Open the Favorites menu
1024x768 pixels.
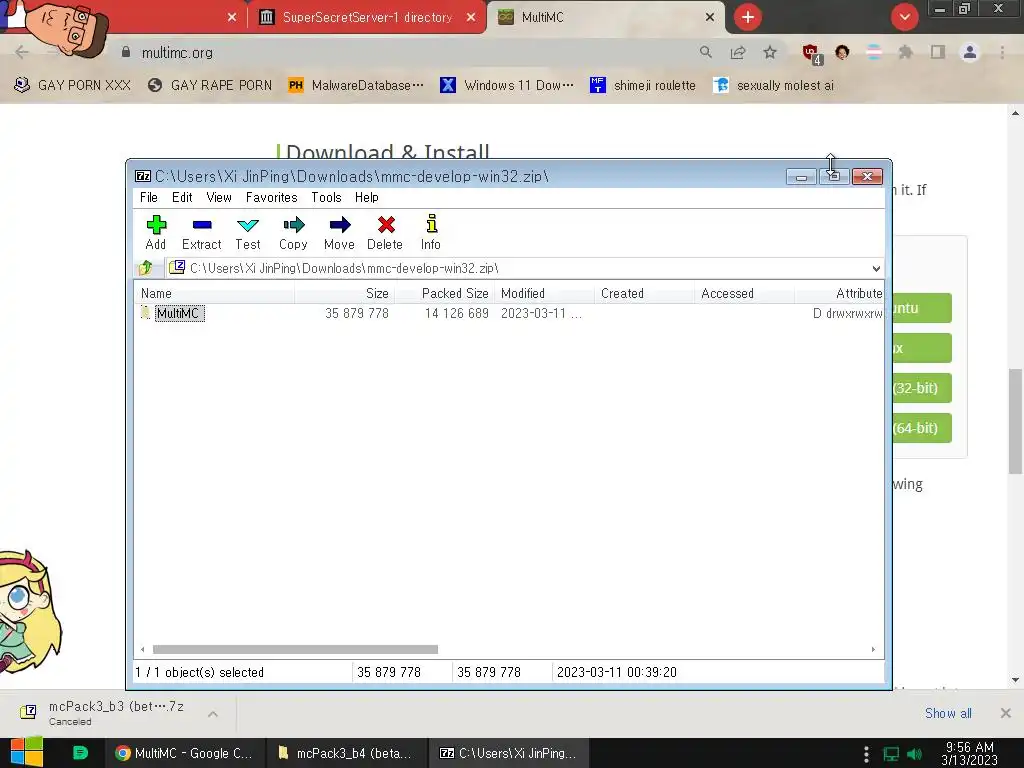[272, 197]
